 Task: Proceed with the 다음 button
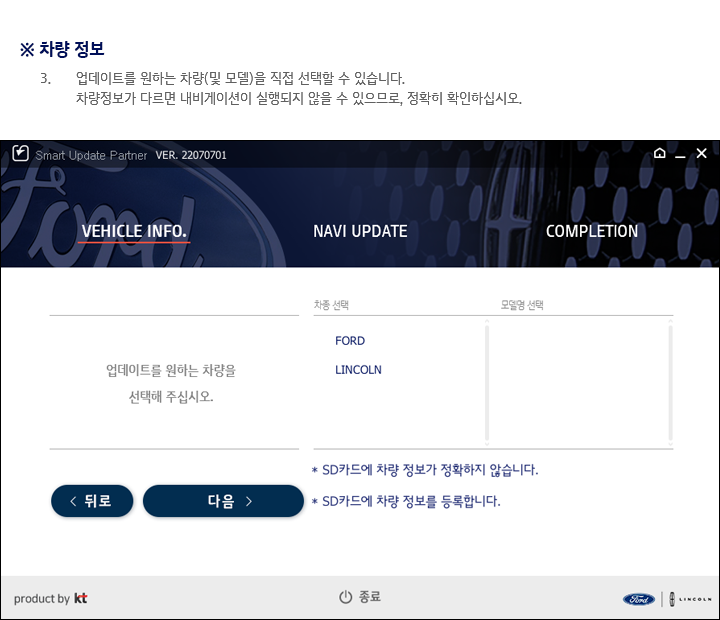tap(223, 501)
